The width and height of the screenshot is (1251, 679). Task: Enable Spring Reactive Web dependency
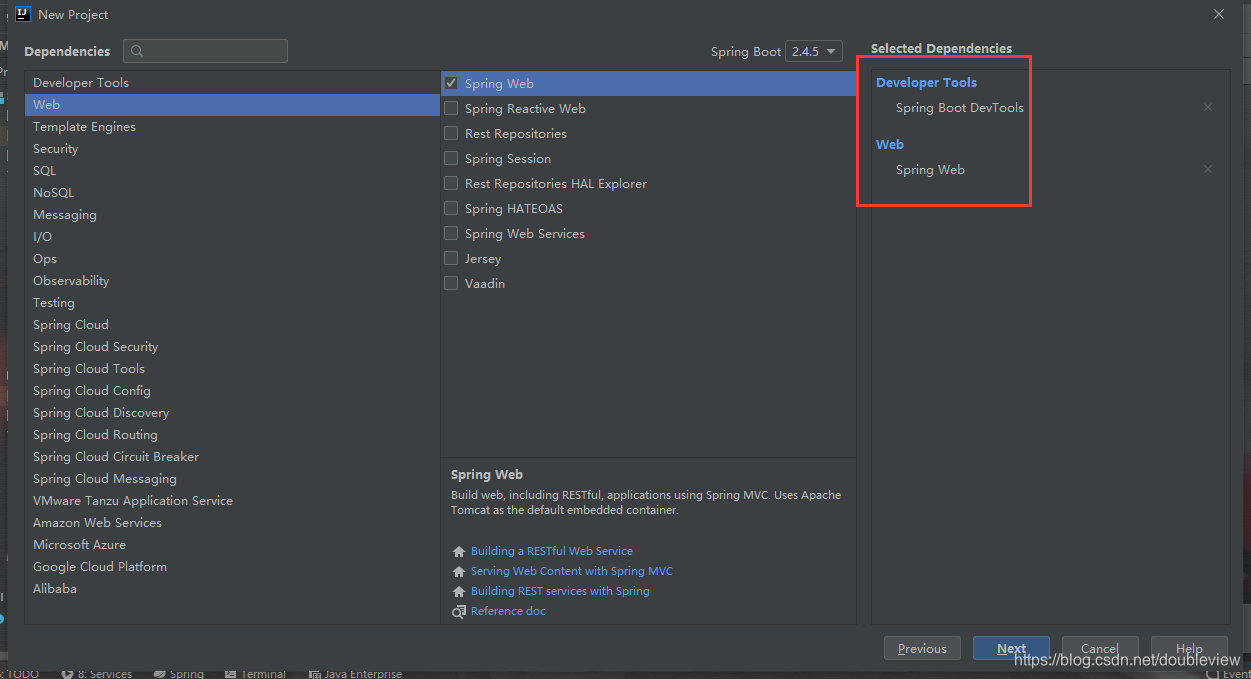coord(451,108)
